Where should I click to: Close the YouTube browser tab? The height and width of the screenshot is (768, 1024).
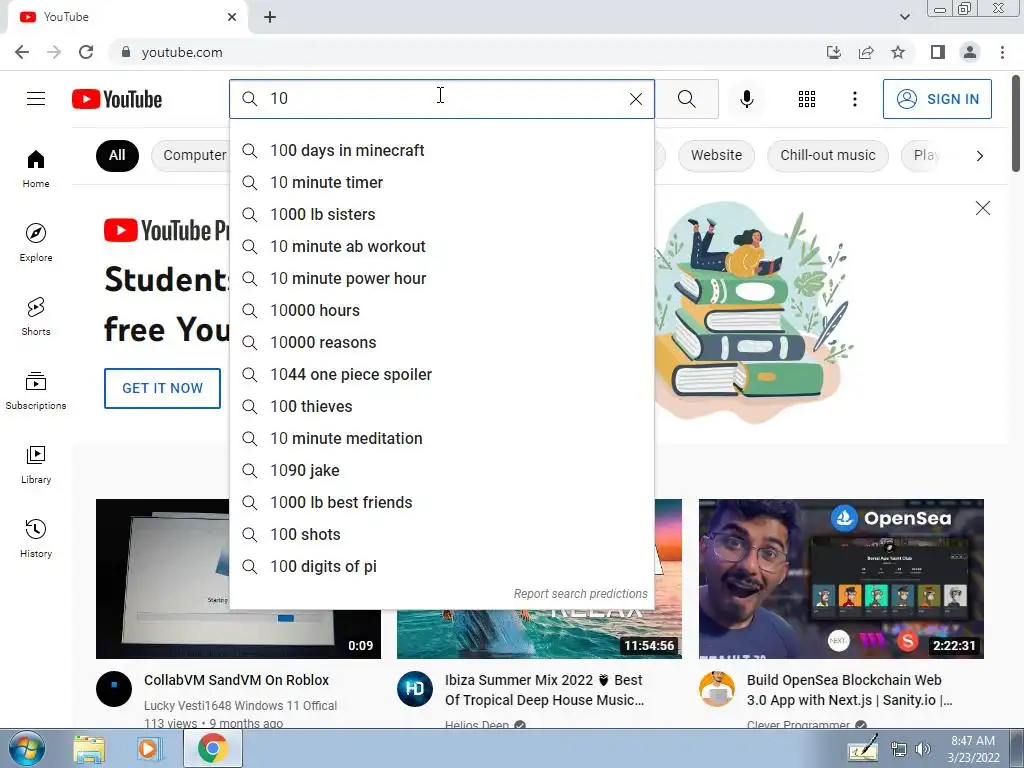coord(232,17)
